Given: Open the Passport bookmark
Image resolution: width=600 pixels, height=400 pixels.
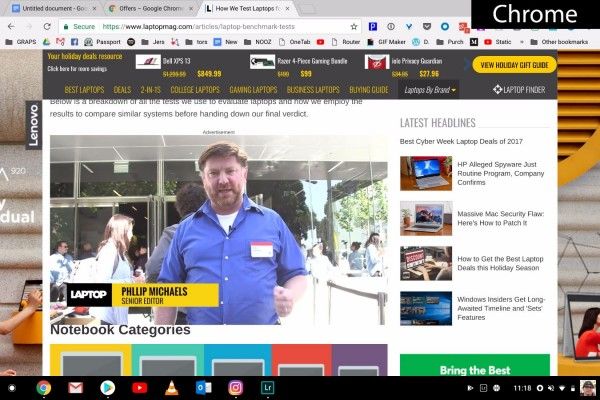Looking at the screenshot, I should tap(102, 42).
